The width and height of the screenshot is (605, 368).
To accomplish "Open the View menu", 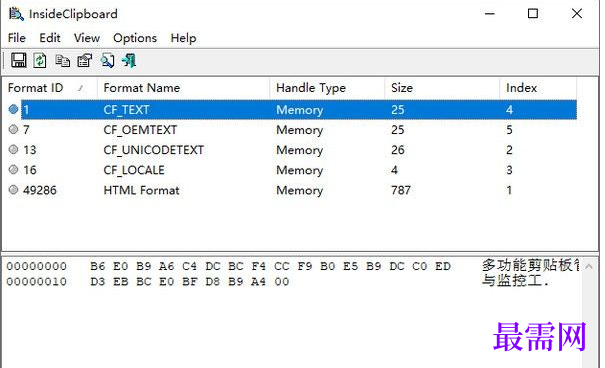I will pos(87,38).
